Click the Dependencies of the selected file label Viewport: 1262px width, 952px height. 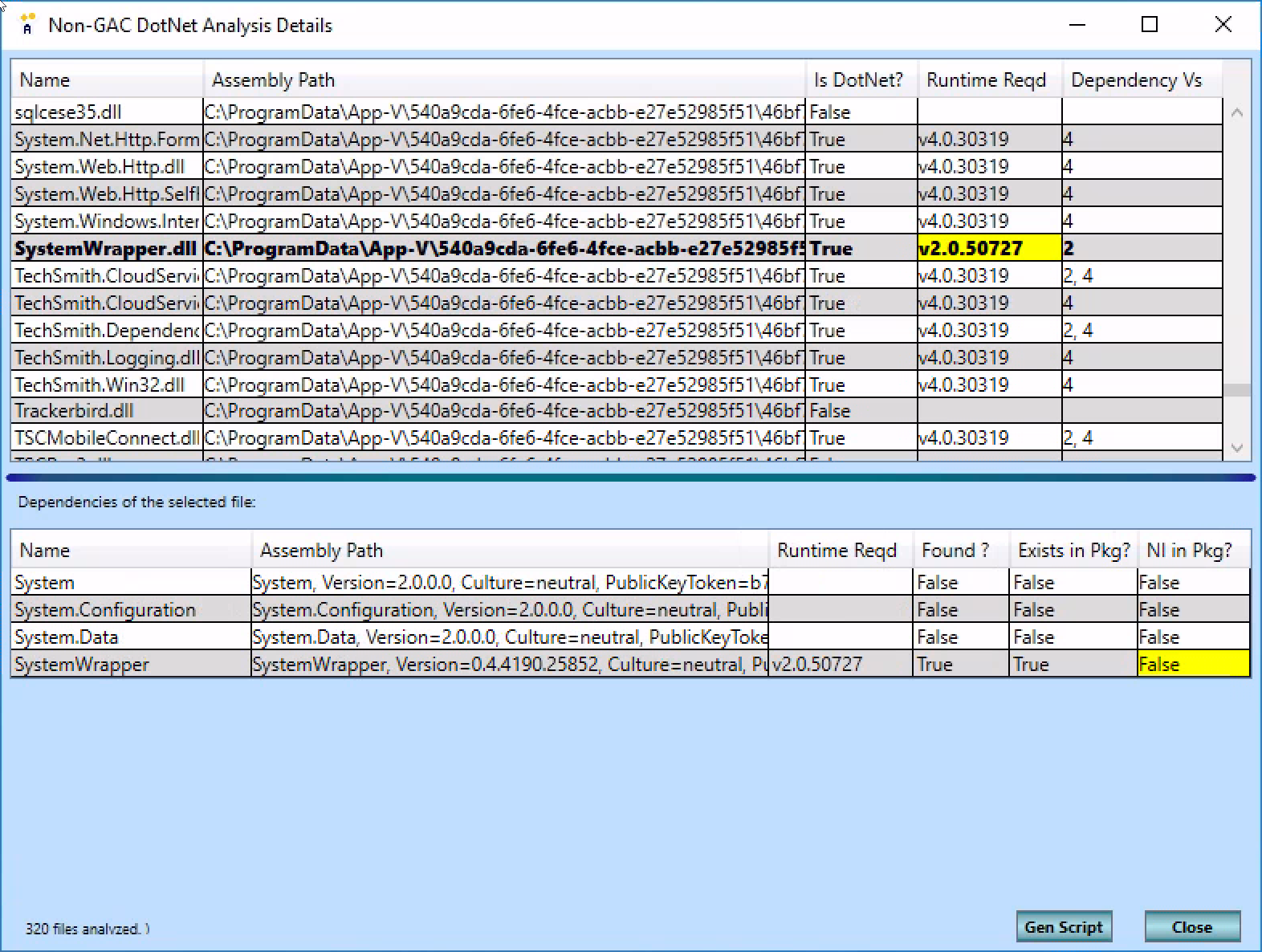coord(136,502)
